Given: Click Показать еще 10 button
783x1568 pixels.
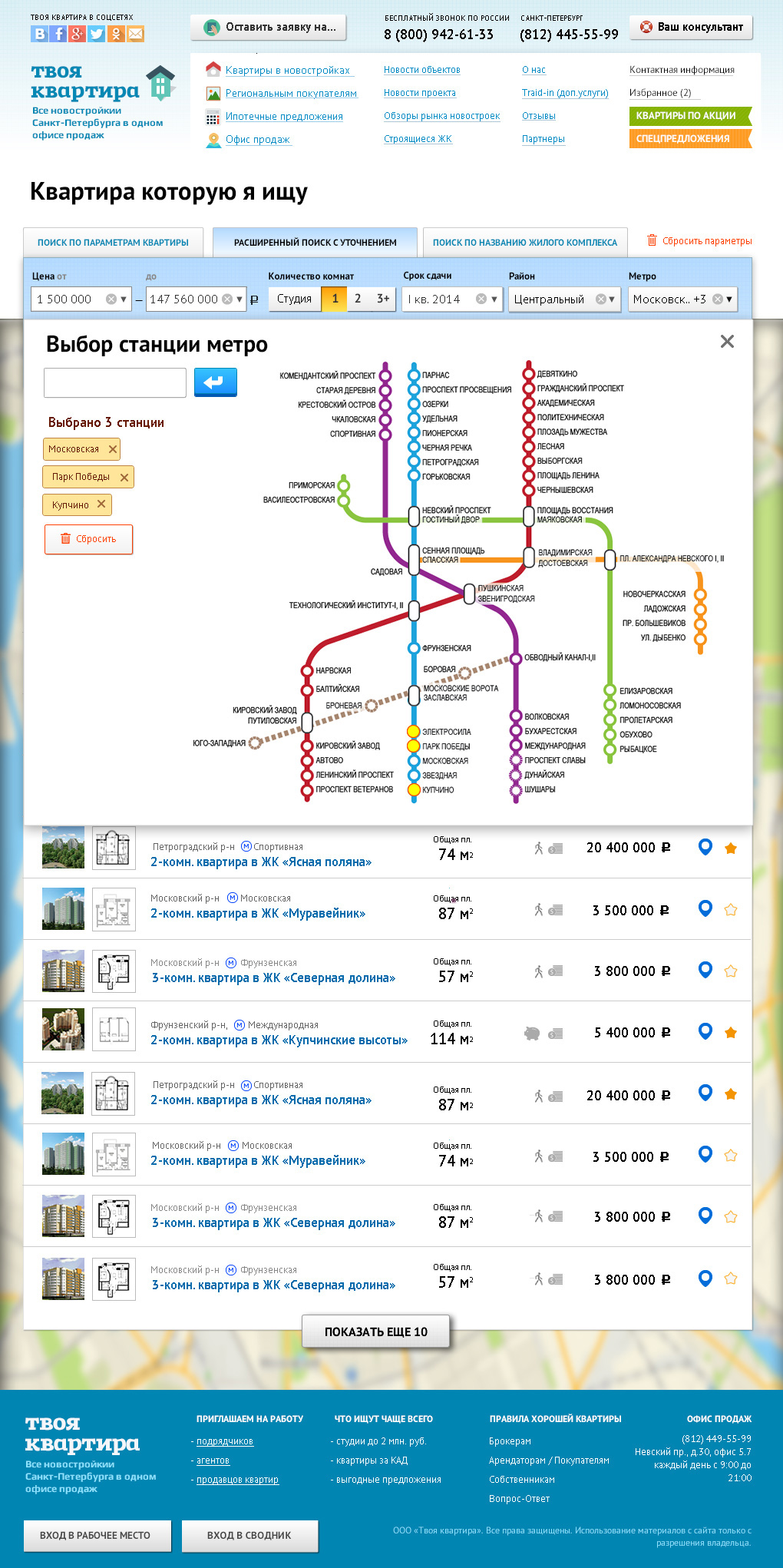Looking at the screenshot, I should pyautogui.click(x=376, y=1331).
